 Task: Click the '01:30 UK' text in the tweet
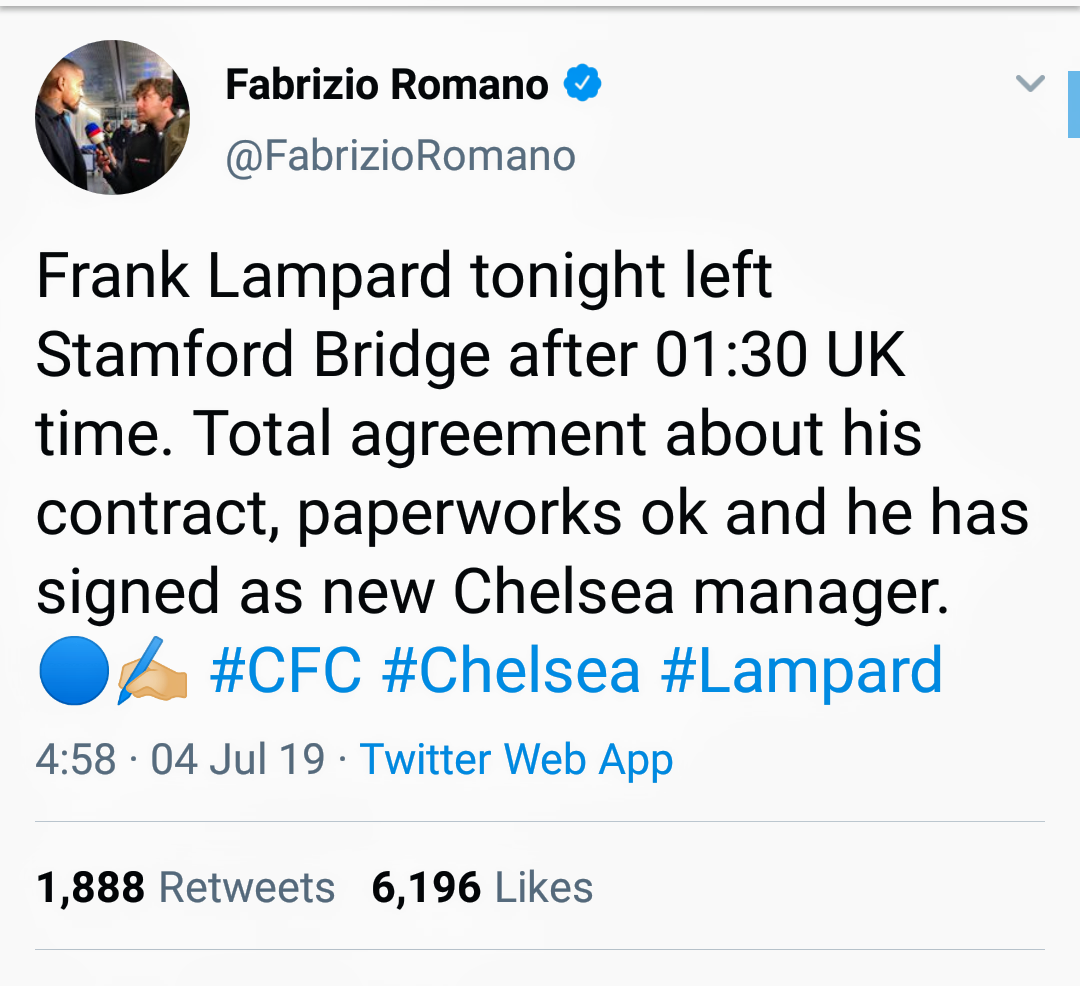click(780, 354)
